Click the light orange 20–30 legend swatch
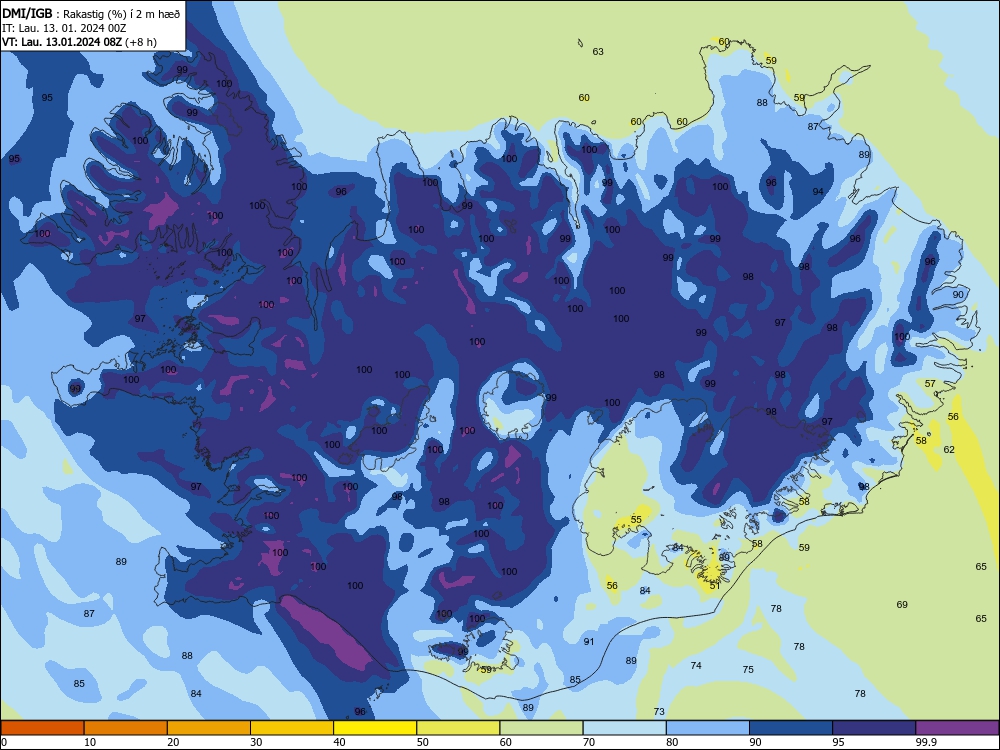Image resolution: width=1000 pixels, height=750 pixels. click(x=209, y=728)
